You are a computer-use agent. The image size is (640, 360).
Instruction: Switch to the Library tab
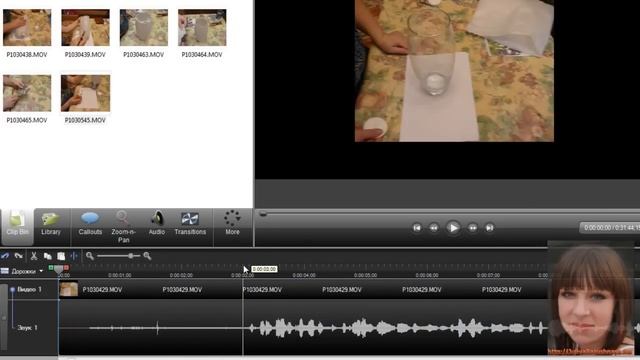point(51,224)
